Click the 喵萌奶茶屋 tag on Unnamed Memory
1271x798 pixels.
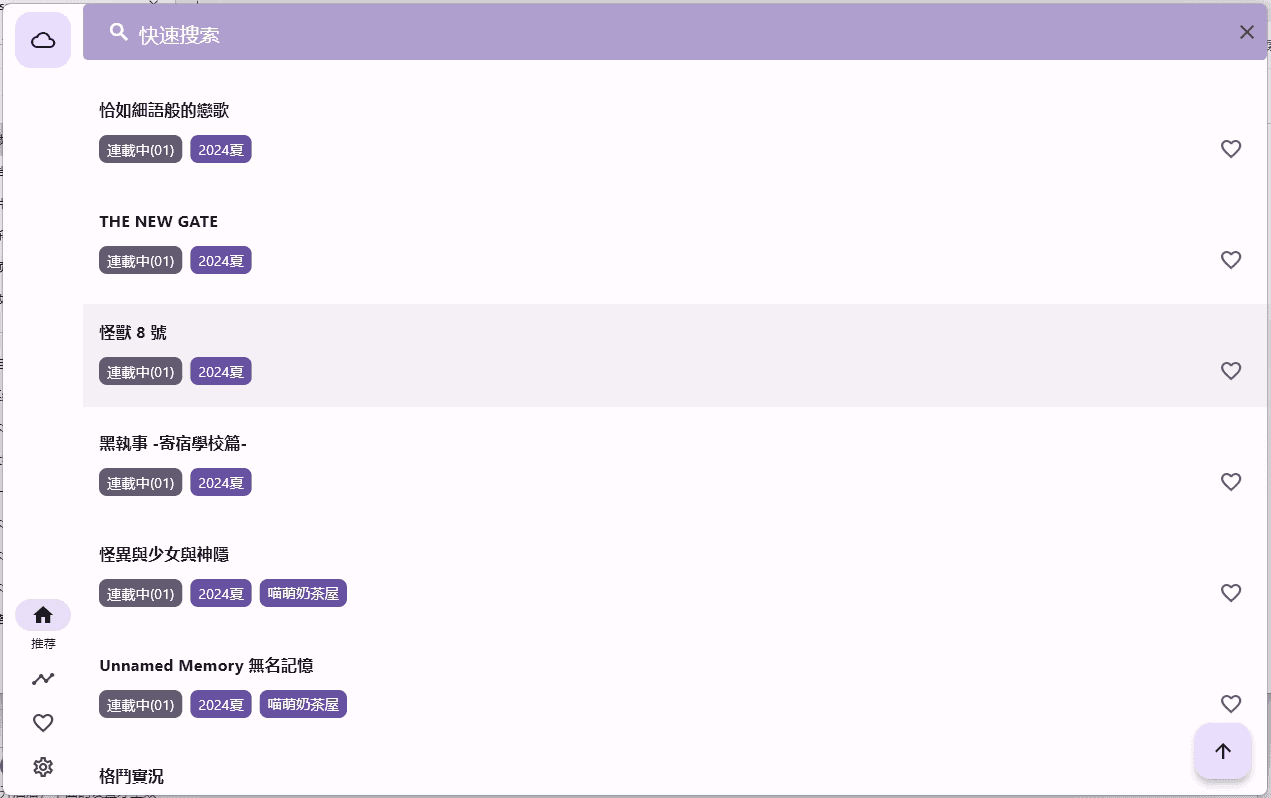coord(303,703)
